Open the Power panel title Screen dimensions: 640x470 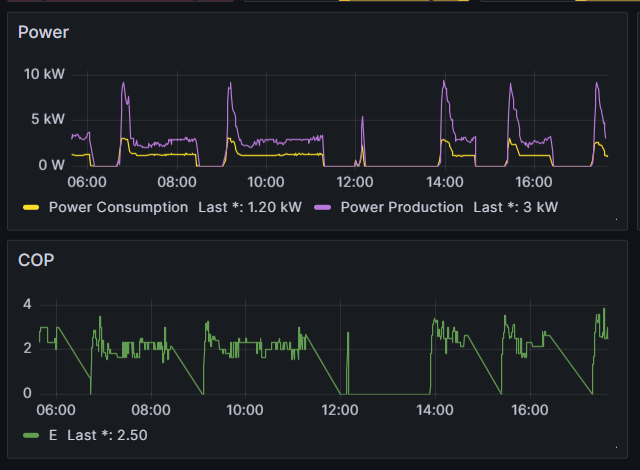[43, 32]
